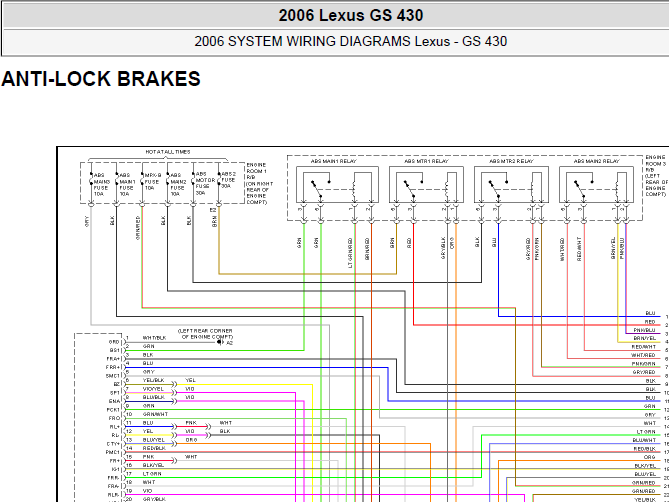Click the horizontal 'WHT/RED' label at right pin 6
Viewport: 669px width, 502px height.
tap(644, 355)
